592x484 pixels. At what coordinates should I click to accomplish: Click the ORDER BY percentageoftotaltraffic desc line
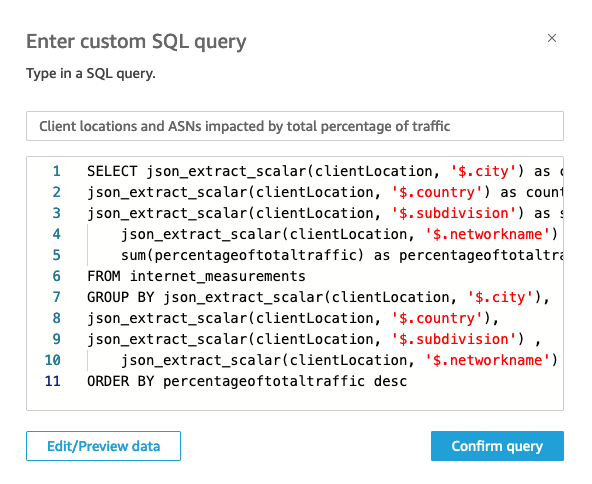247,381
